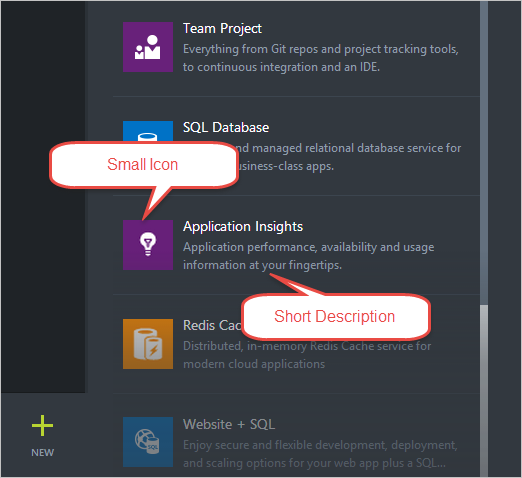The height and width of the screenshot is (478, 522).
Task: Select the Website + SQL title
Action: 229,424
